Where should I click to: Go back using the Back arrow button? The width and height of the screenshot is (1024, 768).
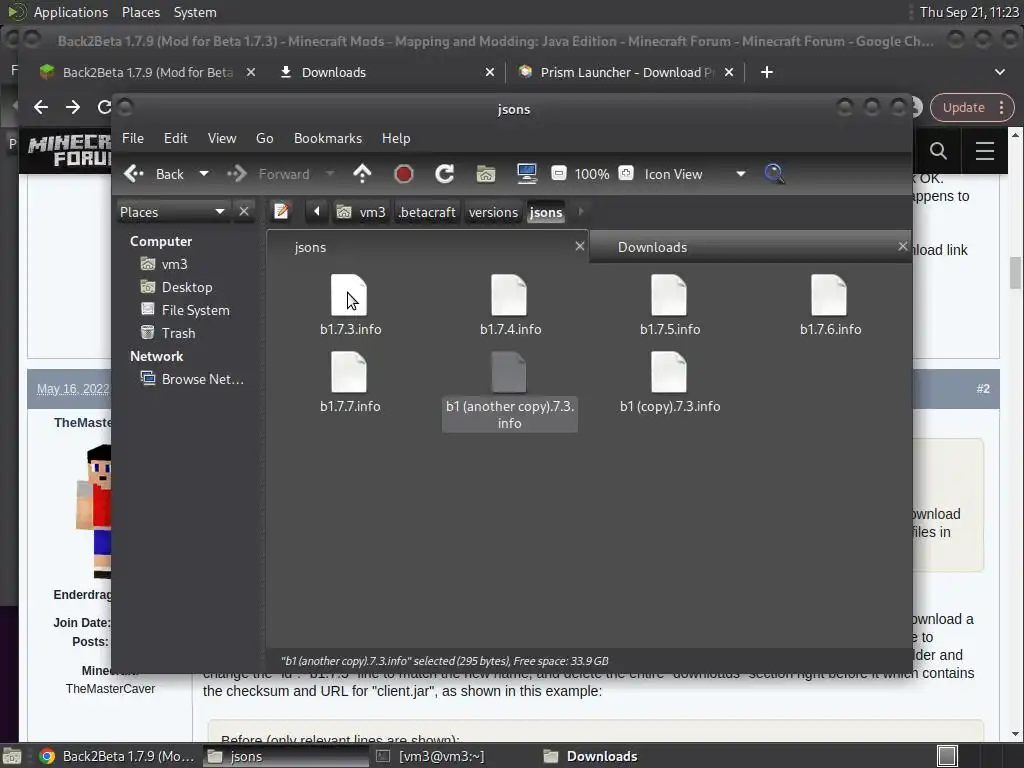(x=153, y=174)
